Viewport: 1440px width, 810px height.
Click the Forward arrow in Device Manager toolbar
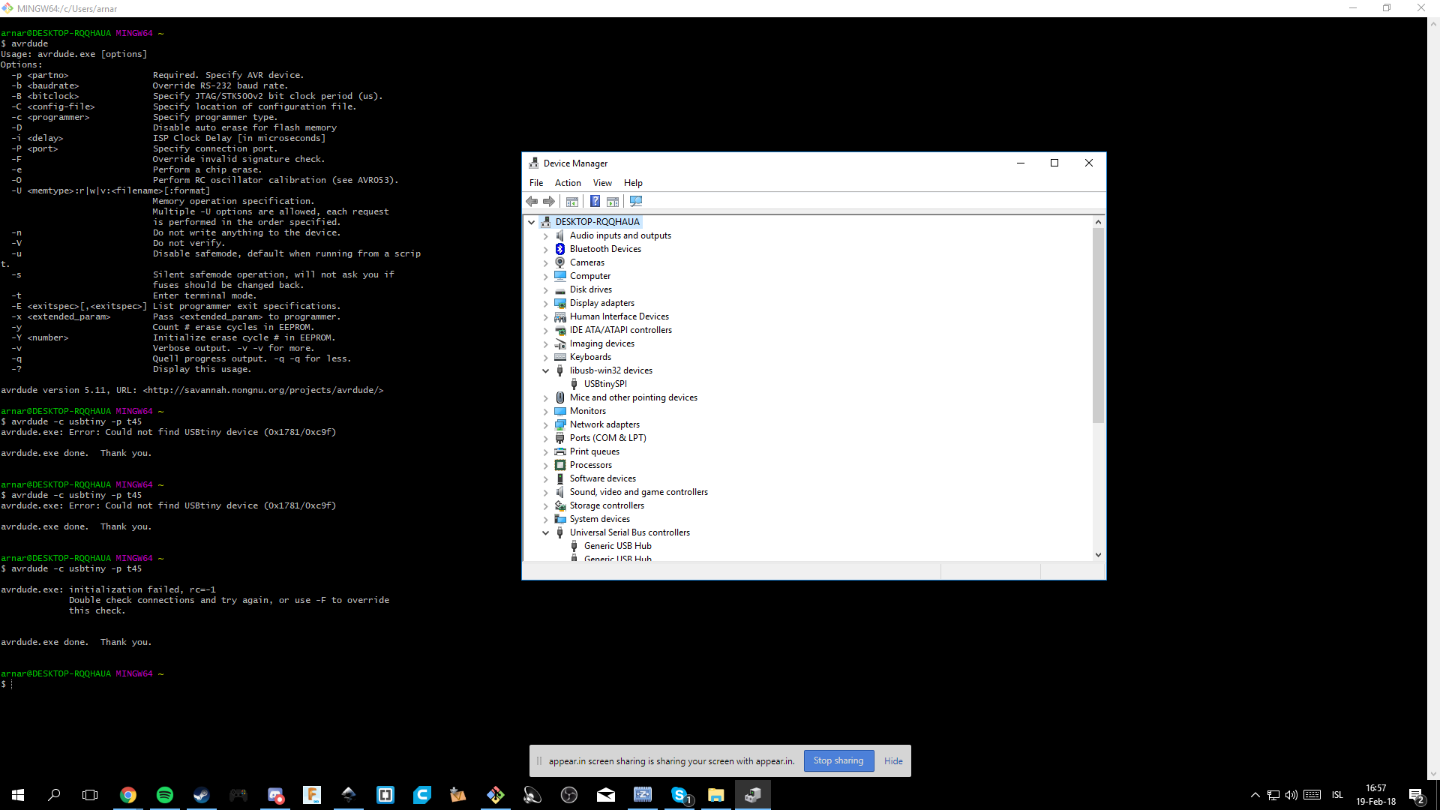click(549, 201)
